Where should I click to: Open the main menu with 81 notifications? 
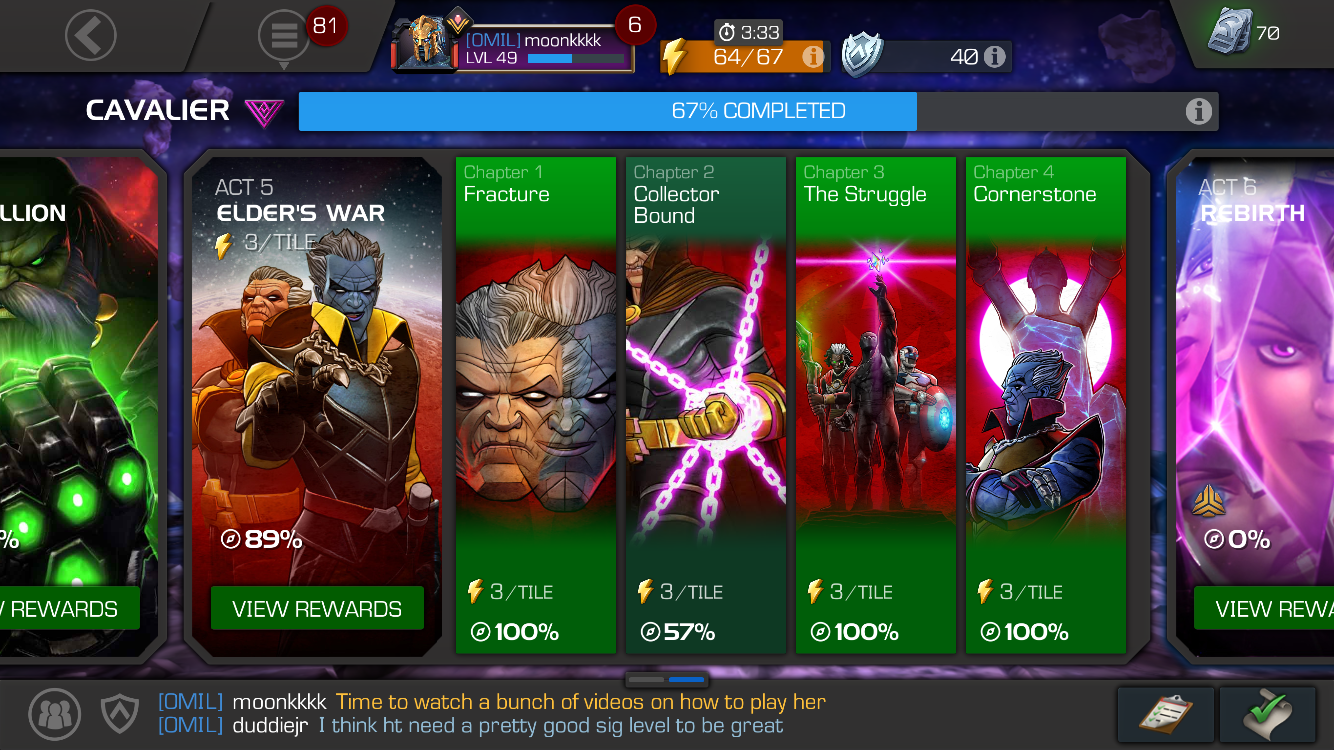tap(284, 36)
